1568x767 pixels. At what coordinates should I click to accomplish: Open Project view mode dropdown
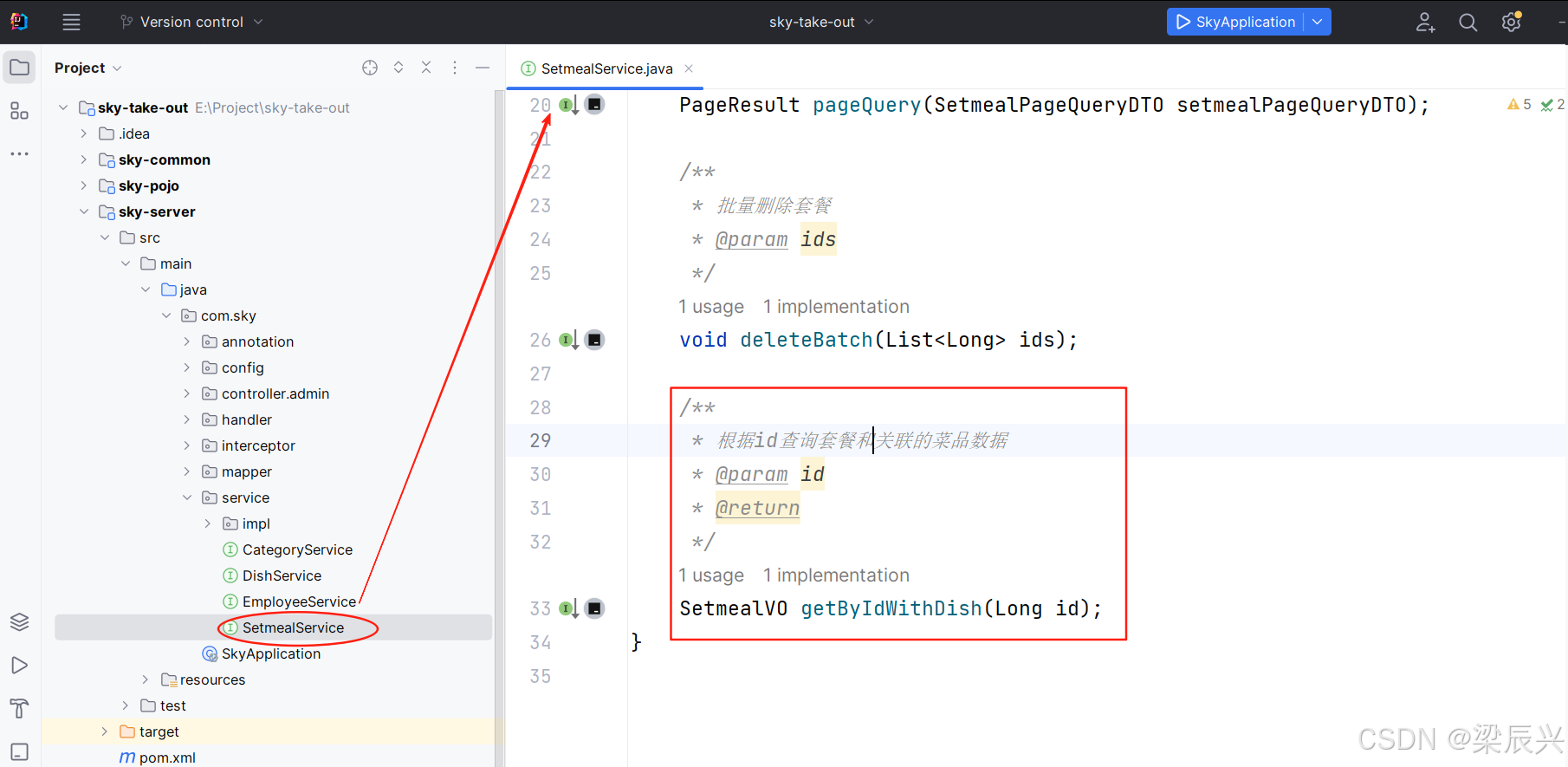point(87,68)
